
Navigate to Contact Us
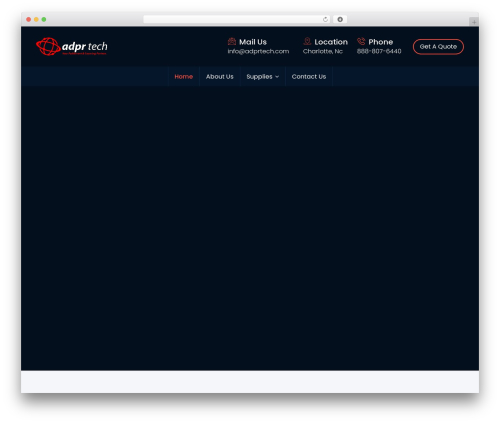tap(309, 77)
